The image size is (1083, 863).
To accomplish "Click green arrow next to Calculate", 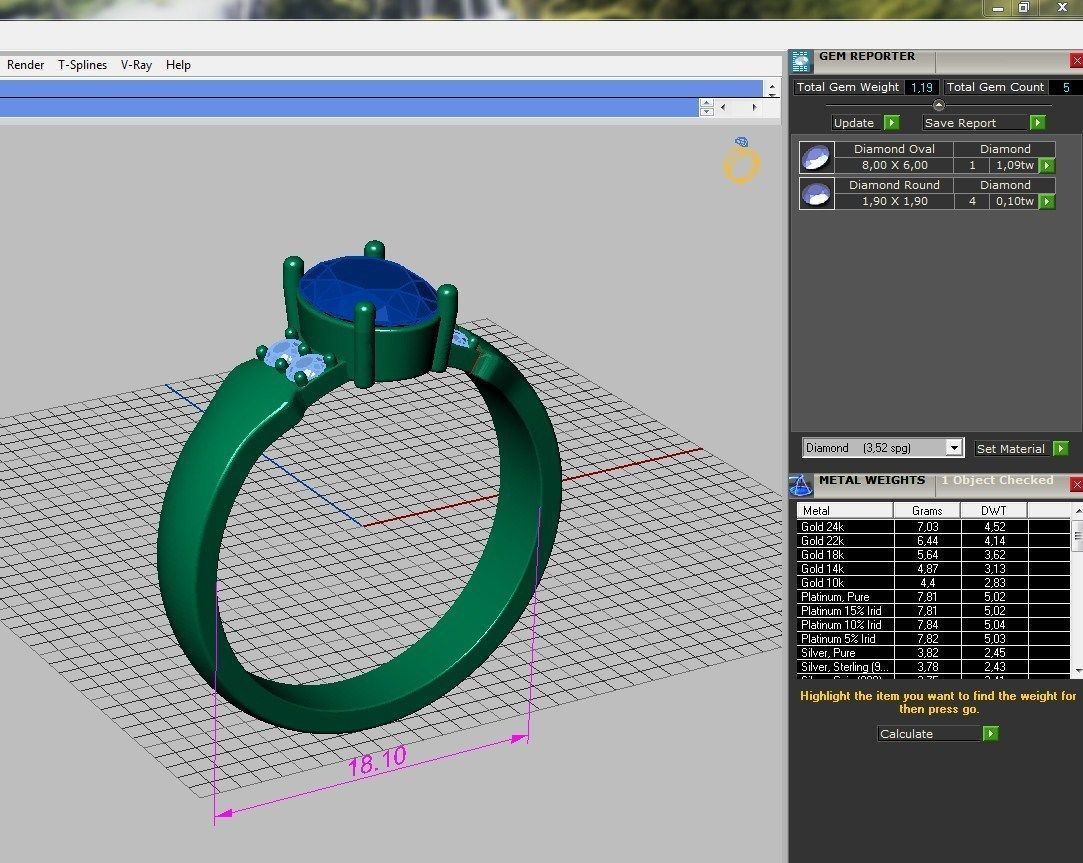I will pyautogui.click(x=990, y=733).
